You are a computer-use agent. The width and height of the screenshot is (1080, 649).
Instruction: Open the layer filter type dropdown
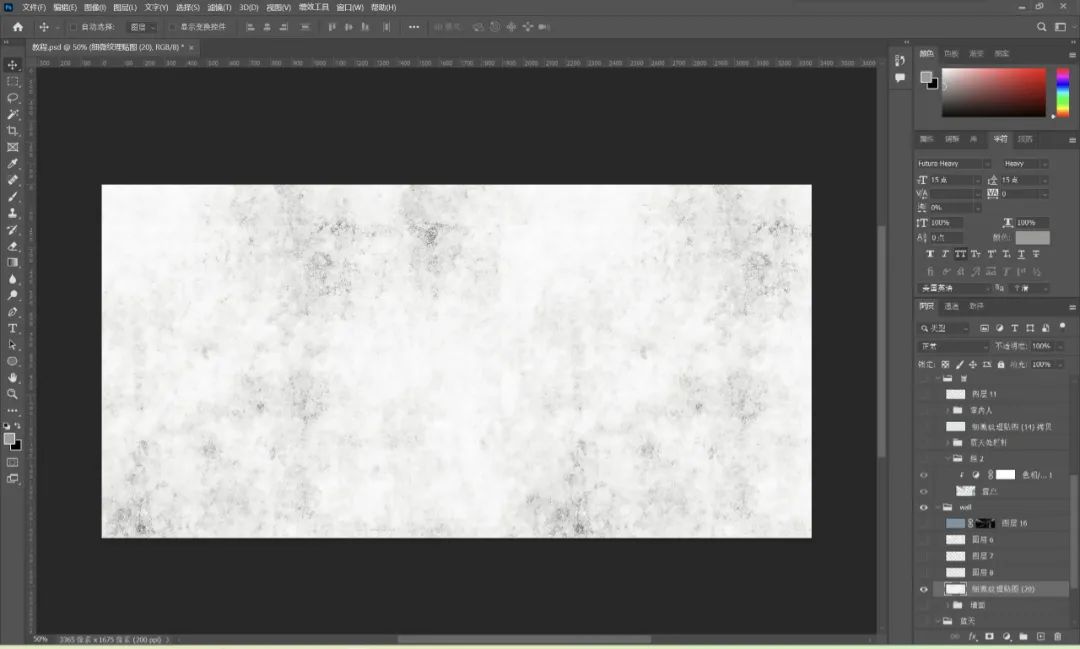click(x=944, y=328)
